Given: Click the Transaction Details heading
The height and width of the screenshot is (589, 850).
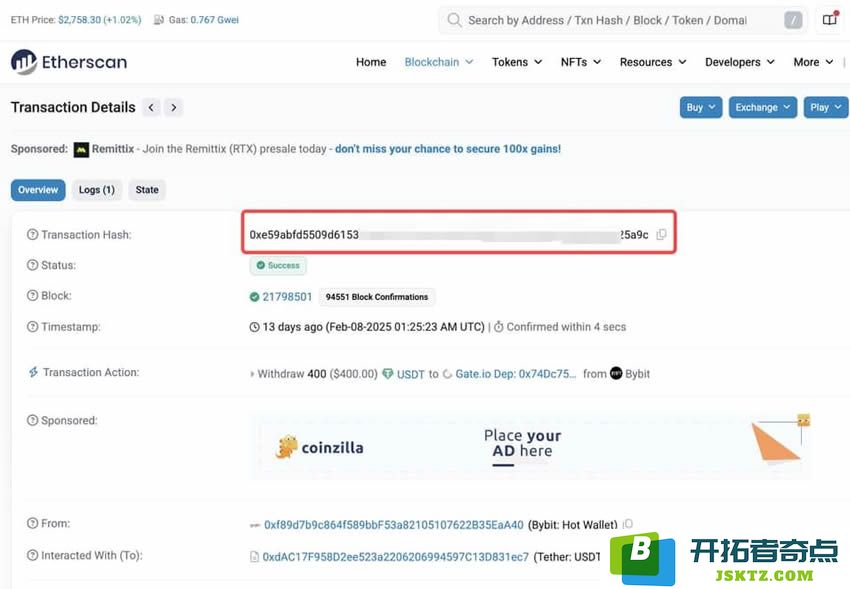Looking at the screenshot, I should point(73,107).
